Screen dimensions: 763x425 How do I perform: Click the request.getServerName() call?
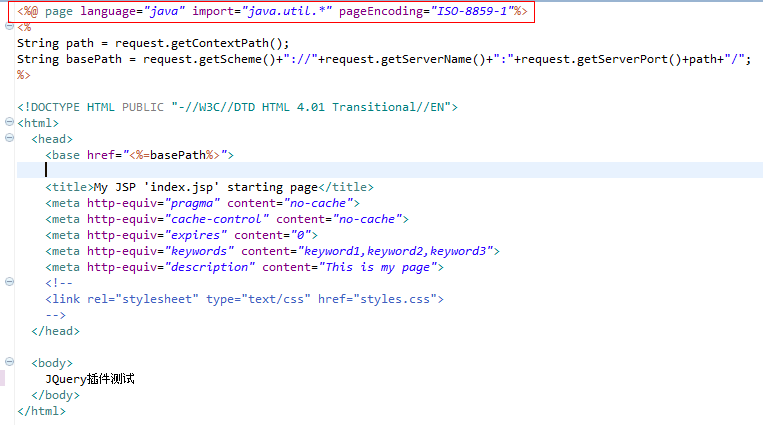point(405,59)
